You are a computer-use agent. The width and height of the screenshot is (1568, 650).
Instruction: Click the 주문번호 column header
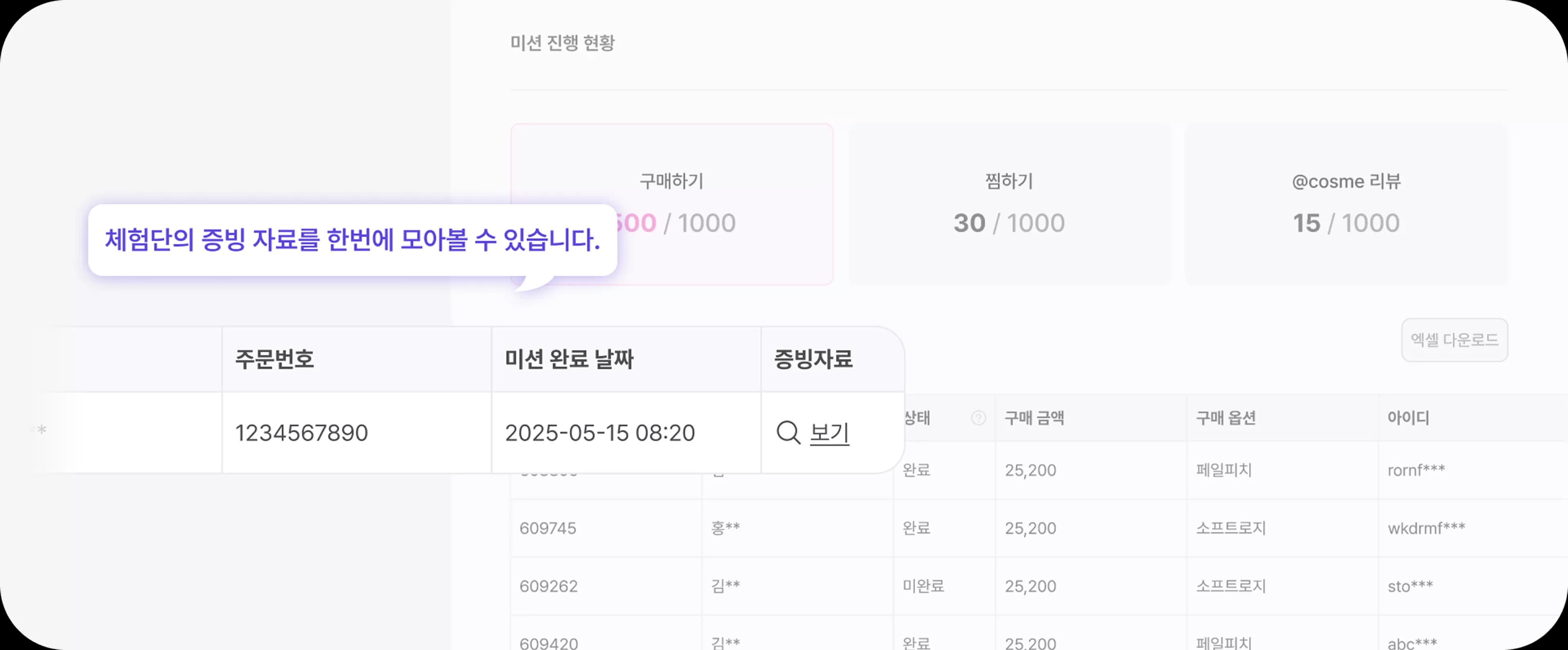(274, 359)
